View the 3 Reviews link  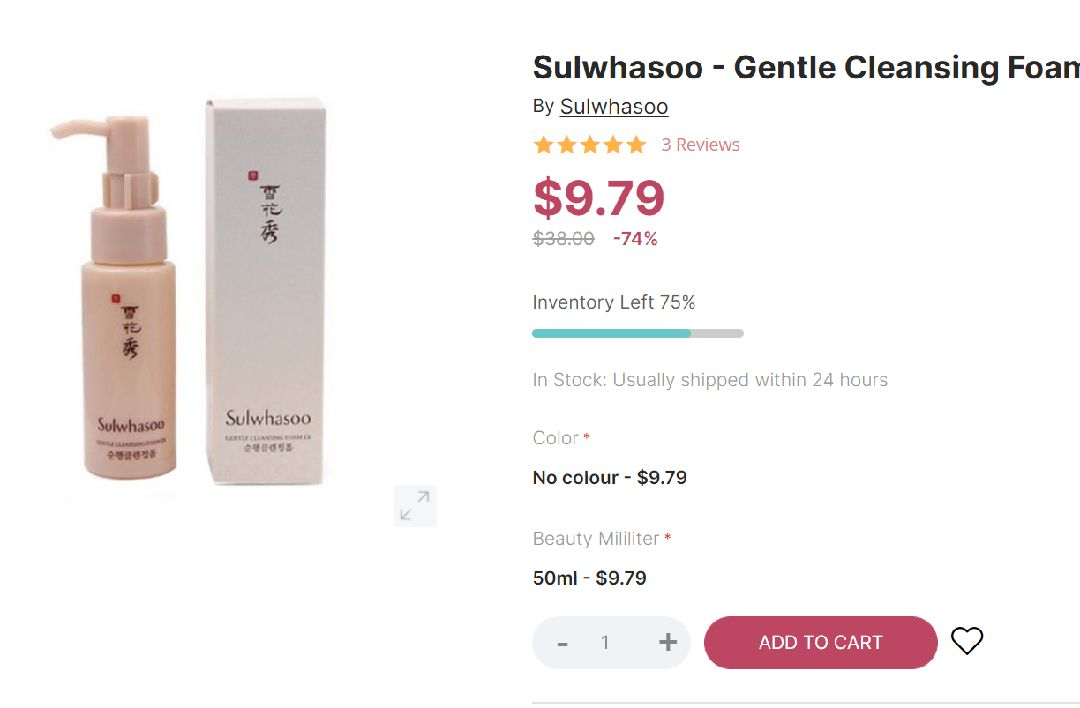click(x=700, y=145)
